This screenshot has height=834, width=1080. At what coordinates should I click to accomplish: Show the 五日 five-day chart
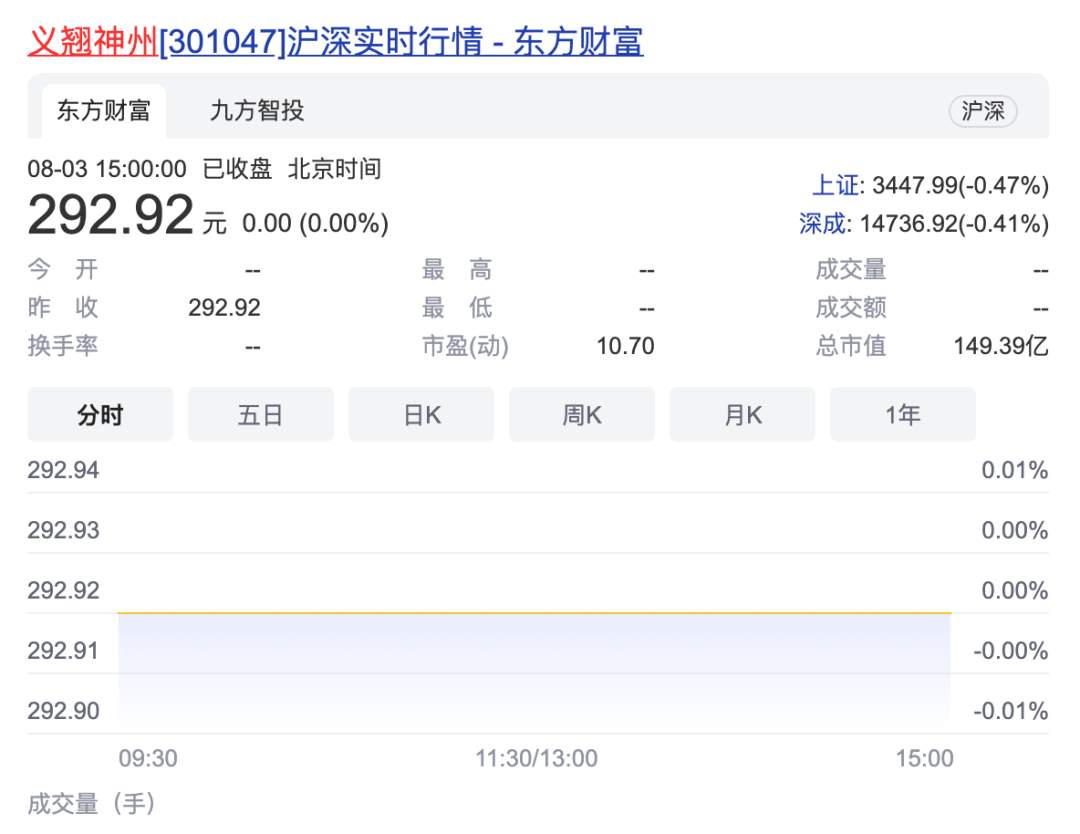coord(261,415)
